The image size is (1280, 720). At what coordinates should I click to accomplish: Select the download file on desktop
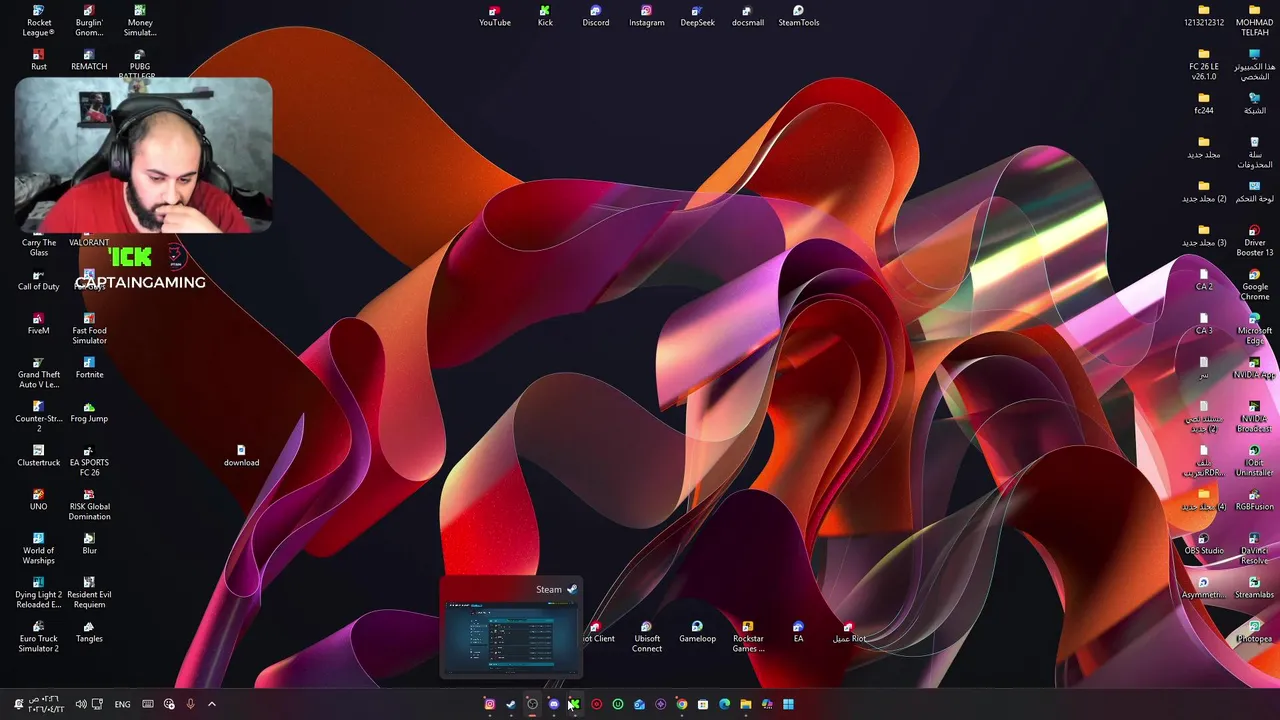point(241,455)
